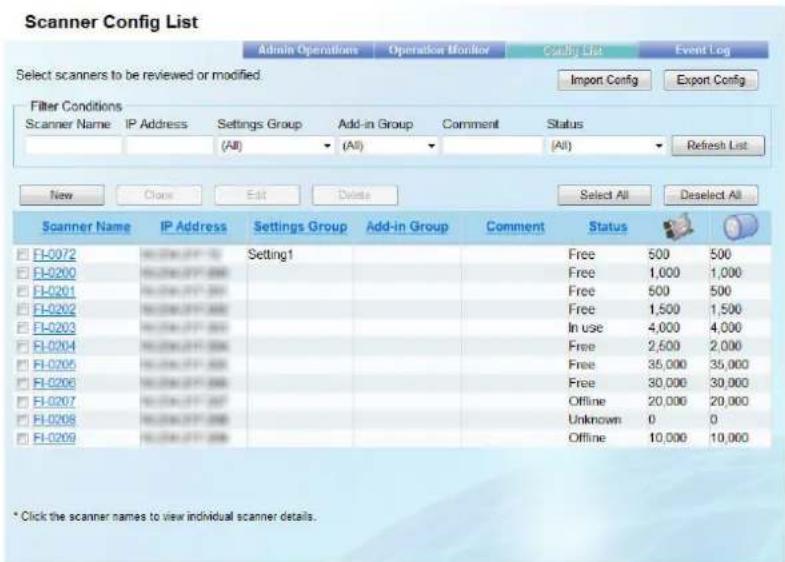This screenshot has height=562, width=785.
Task: Open the Status filter dropdown
Action: [606, 146]
